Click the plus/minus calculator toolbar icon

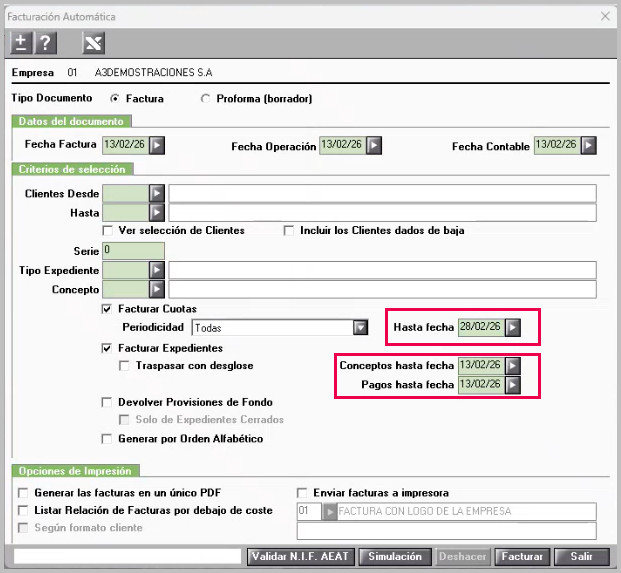coord(21,43)
